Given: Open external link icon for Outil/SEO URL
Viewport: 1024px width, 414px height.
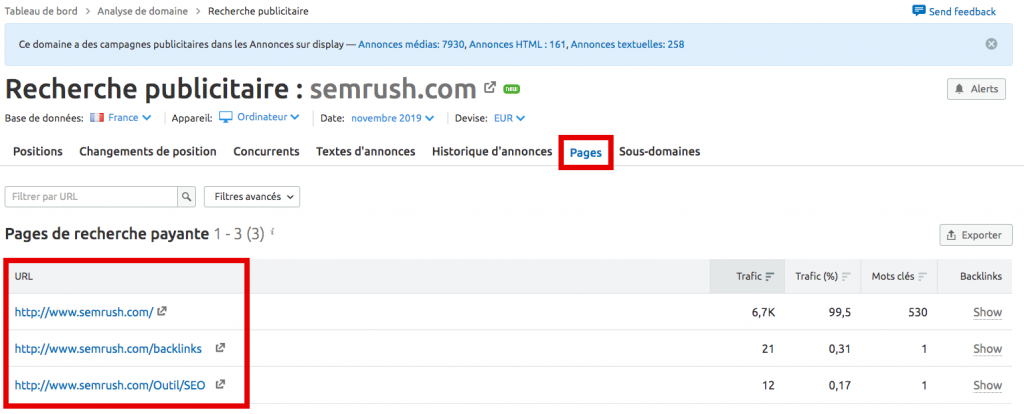Looking at the screenshot, I should [x=220, y=385].
